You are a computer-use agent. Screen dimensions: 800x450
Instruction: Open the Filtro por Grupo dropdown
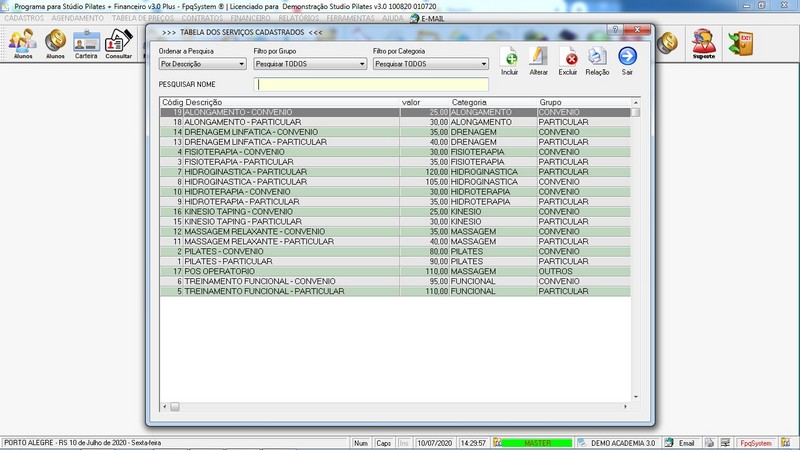point(310,64)
